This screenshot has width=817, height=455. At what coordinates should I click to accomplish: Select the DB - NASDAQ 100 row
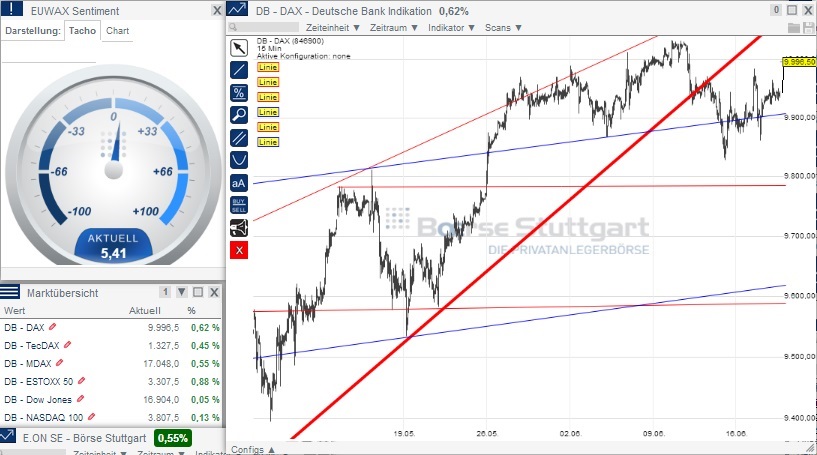[112, 417]
